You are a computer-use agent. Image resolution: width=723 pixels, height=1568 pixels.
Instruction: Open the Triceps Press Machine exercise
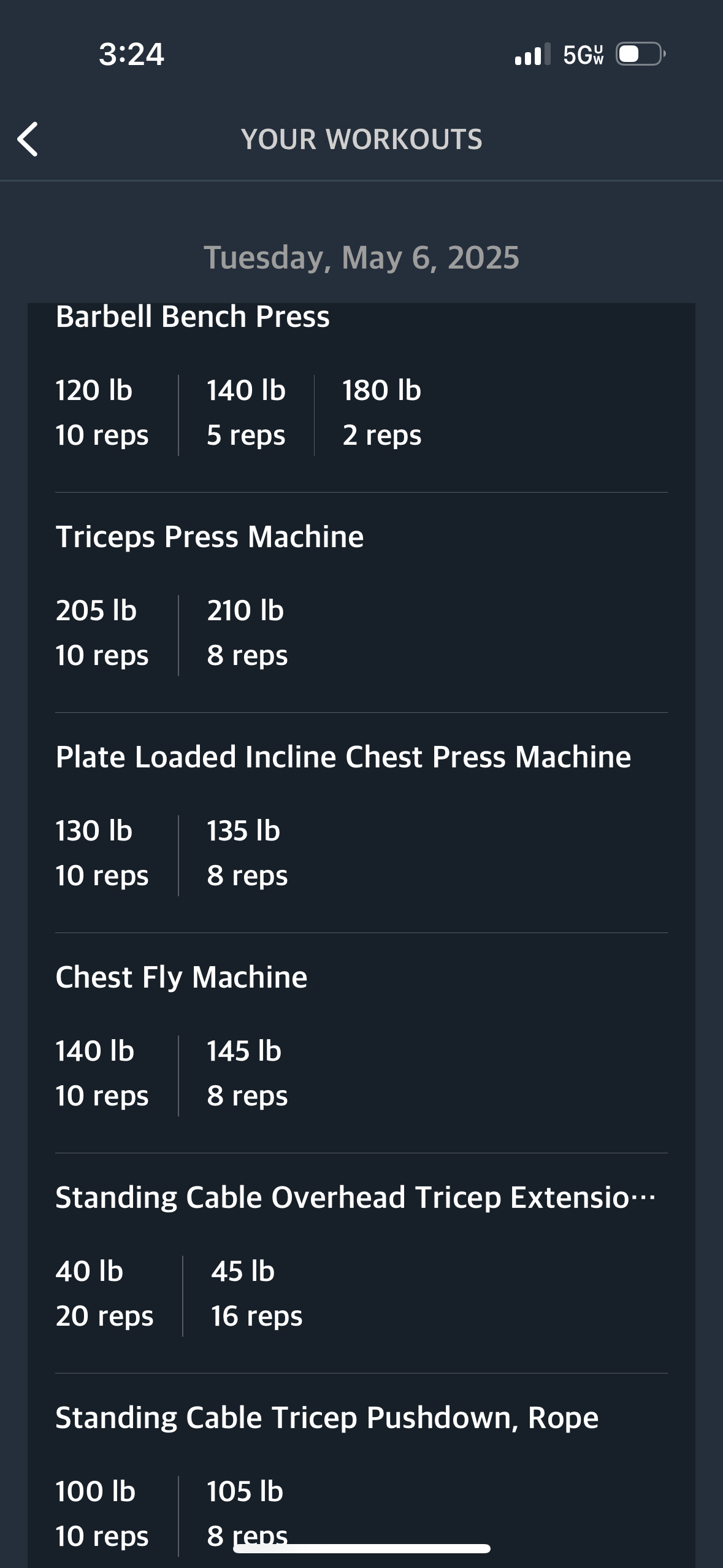[210, 537]
